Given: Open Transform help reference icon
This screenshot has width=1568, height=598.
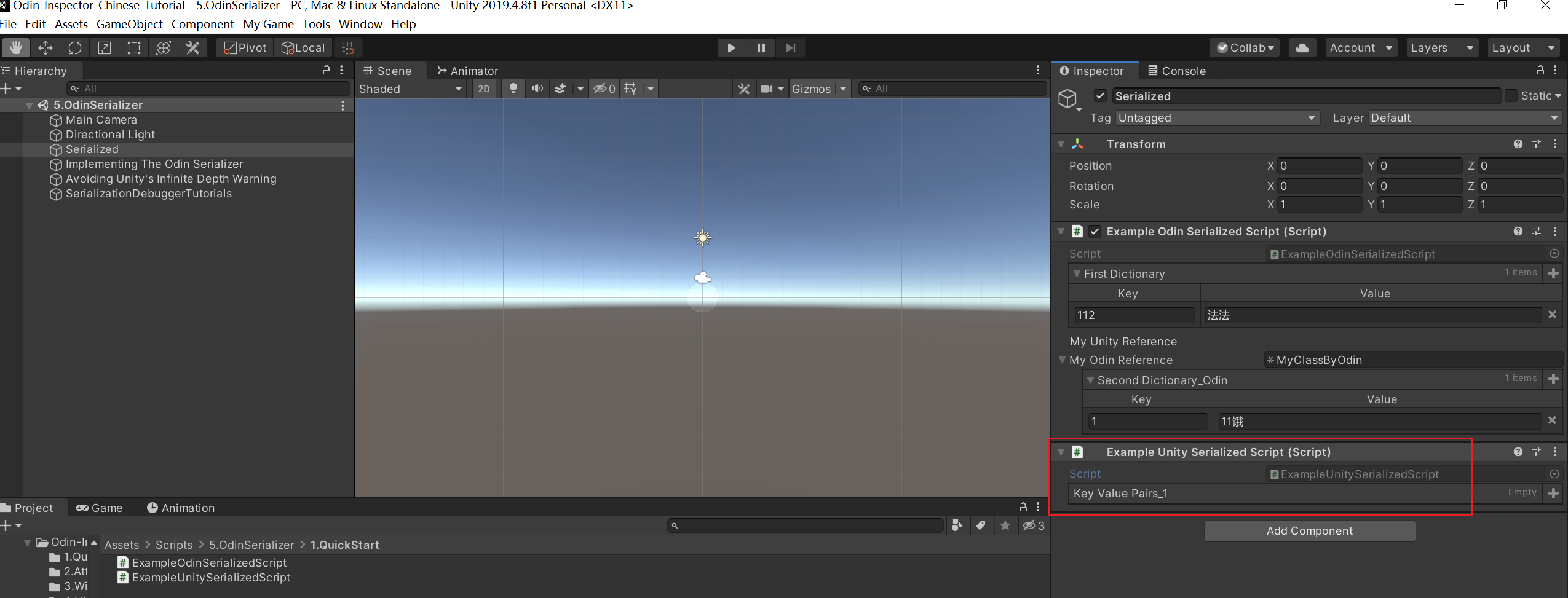Looking at the screenshot, I should pos(1518,144).
